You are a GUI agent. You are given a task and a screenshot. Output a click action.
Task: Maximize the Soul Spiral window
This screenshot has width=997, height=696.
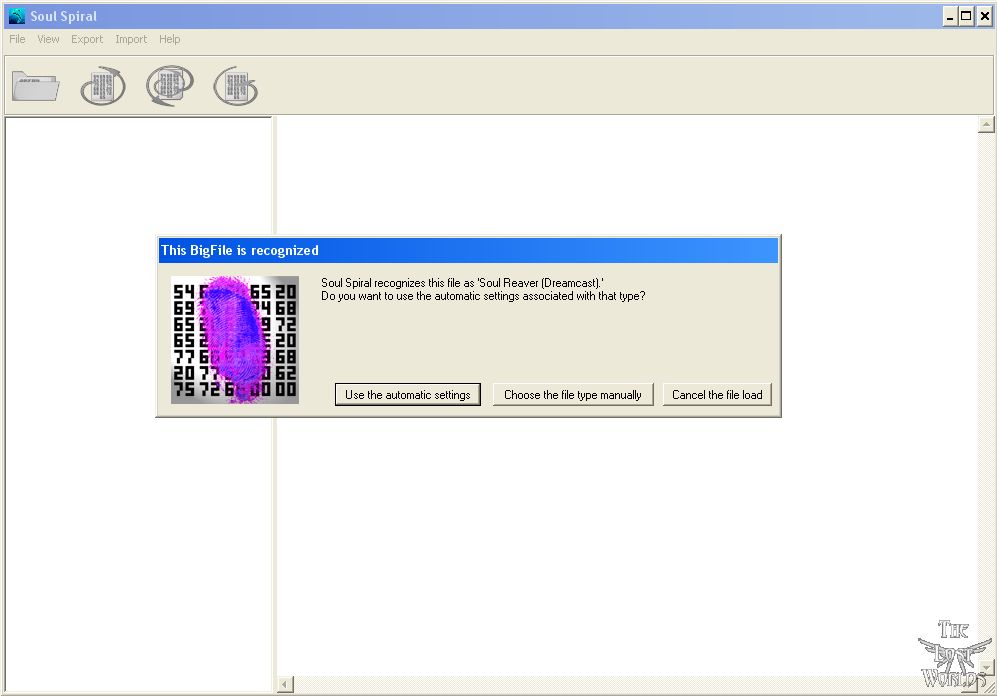pos(966,17)
